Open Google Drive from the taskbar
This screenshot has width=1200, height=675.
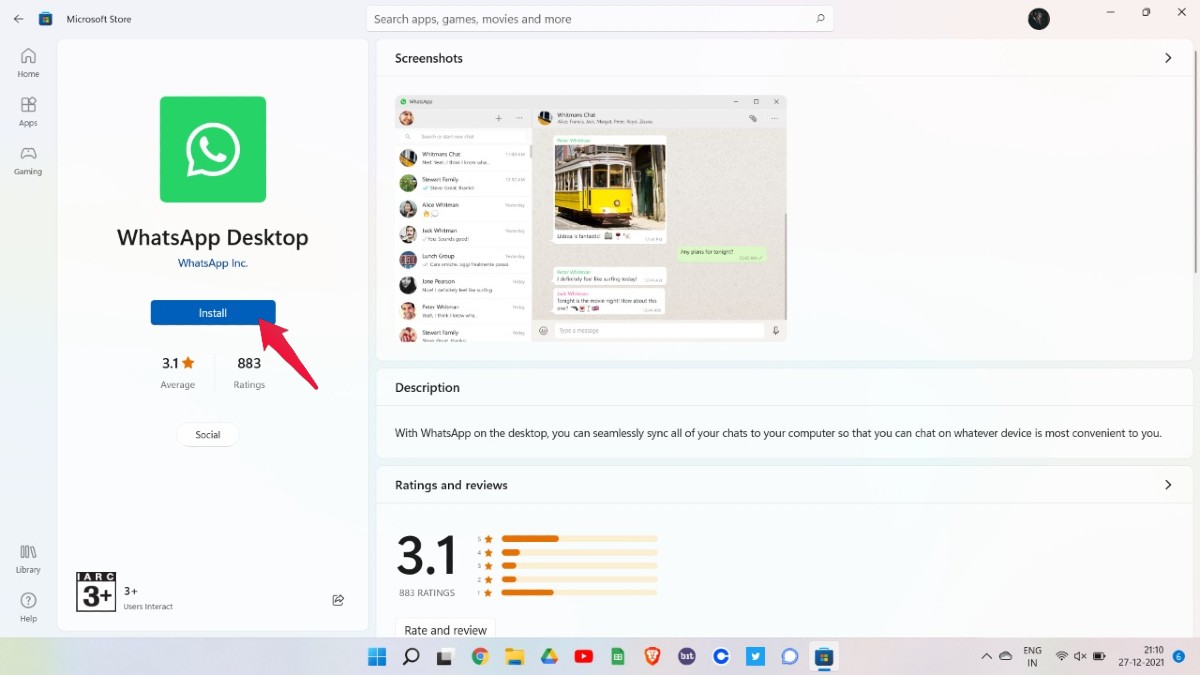click(549, 657)
